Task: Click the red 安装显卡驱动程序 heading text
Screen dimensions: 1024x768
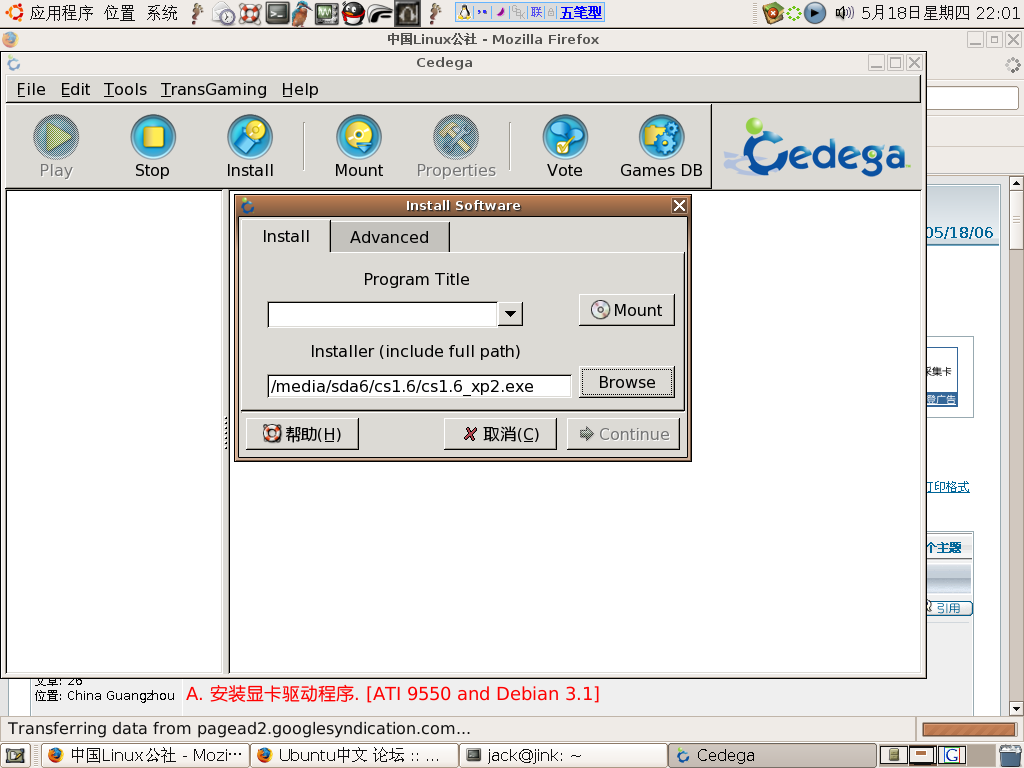Action: 392,694
